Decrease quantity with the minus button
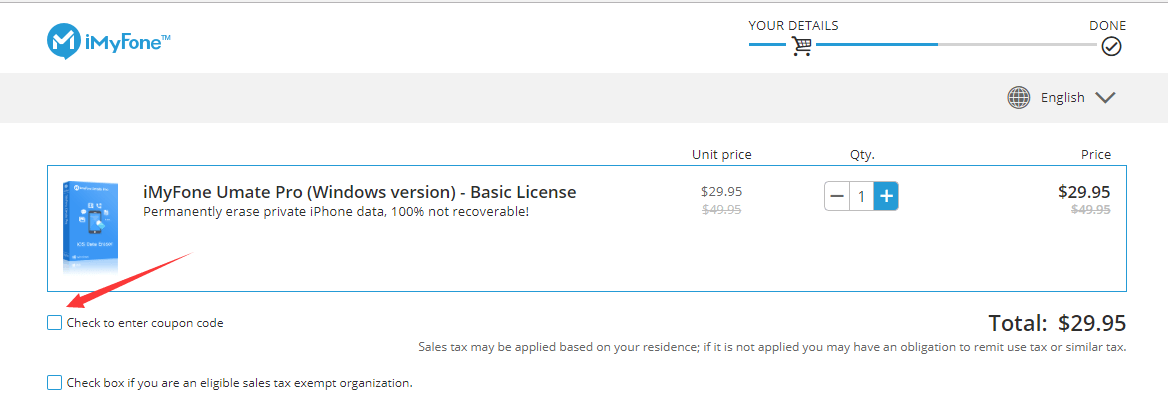 [x=837, y=196]
